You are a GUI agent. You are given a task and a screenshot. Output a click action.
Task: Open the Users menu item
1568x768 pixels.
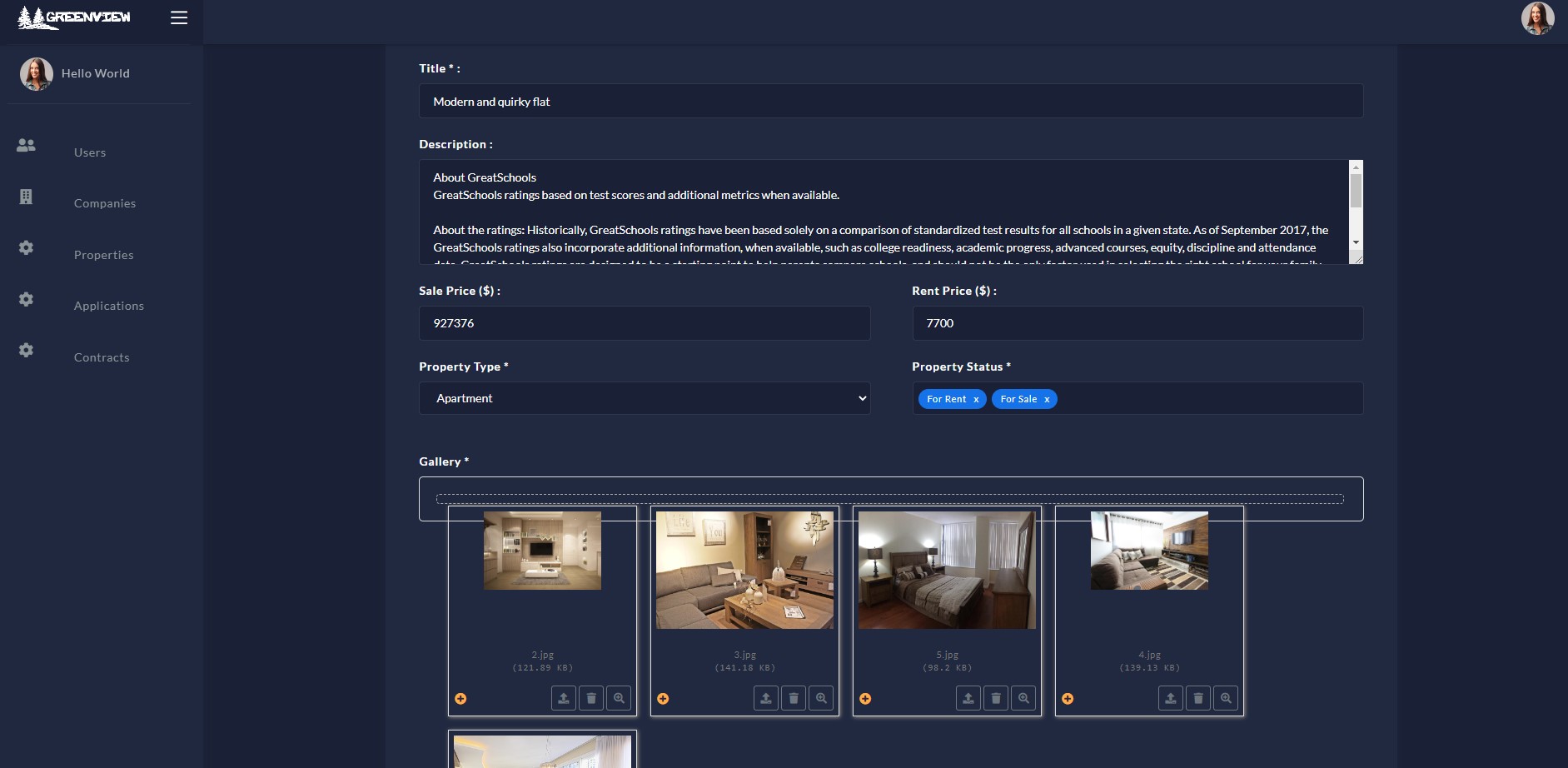(90, 152)
